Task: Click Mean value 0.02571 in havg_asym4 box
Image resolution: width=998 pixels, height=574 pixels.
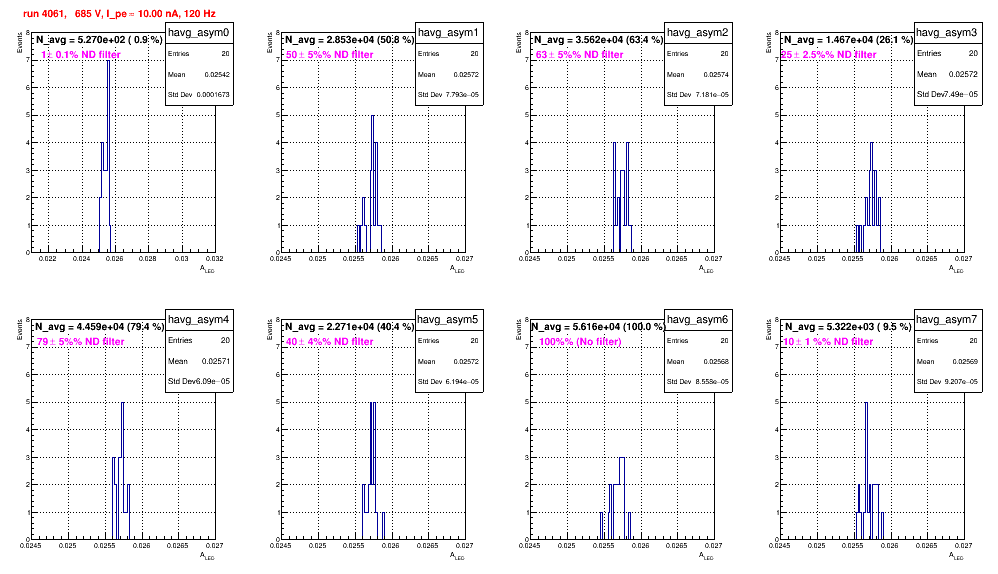Action: coord(216,361)
